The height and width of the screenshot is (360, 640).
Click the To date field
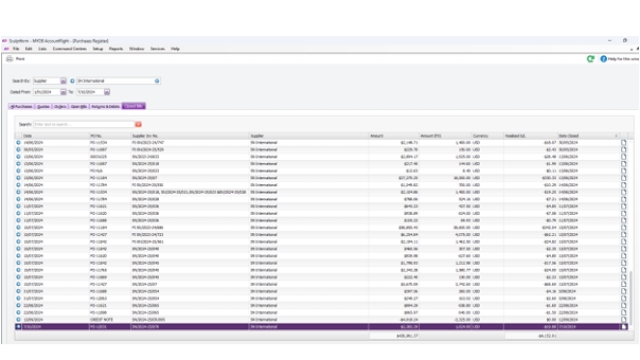pos(90,92)
